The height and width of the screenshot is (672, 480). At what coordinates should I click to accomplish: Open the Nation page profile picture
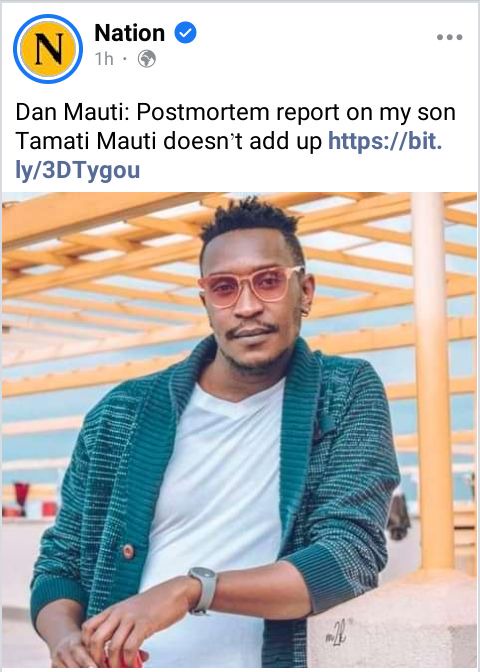[48, 49]
